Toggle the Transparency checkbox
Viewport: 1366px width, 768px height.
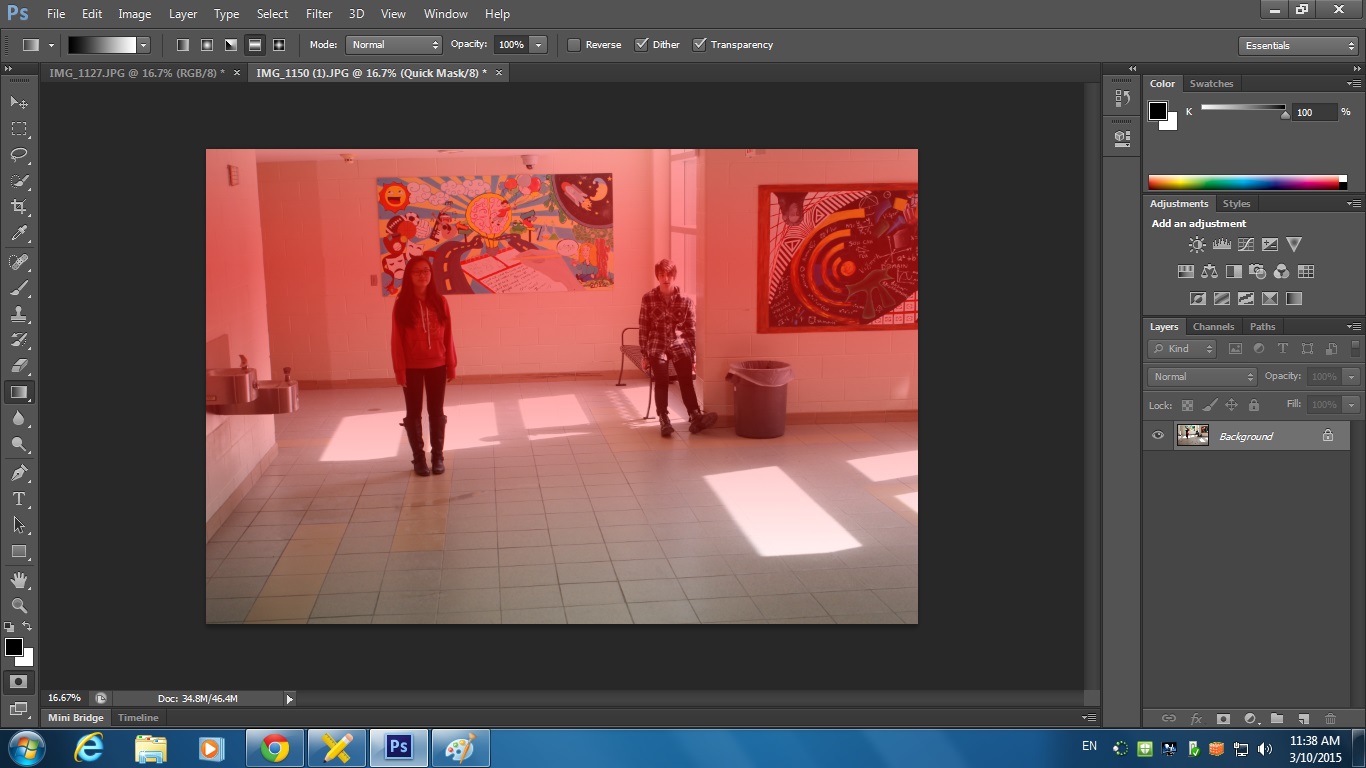pos(700,45)
